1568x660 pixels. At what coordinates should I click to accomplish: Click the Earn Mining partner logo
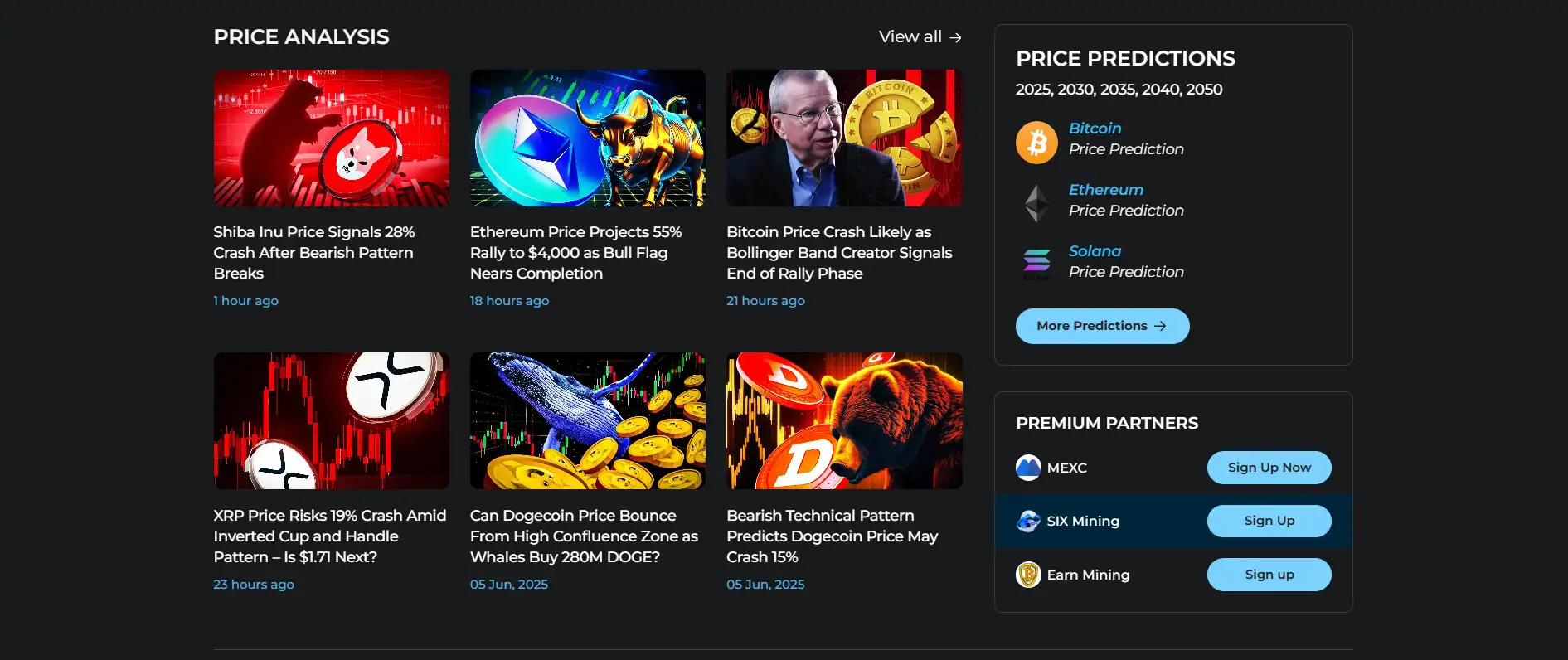coord(1028,575)
